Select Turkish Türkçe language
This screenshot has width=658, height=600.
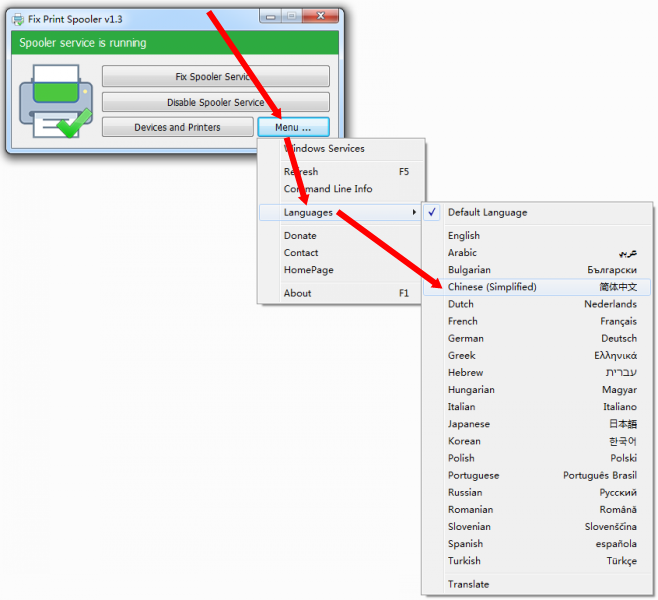click(537, 561)
